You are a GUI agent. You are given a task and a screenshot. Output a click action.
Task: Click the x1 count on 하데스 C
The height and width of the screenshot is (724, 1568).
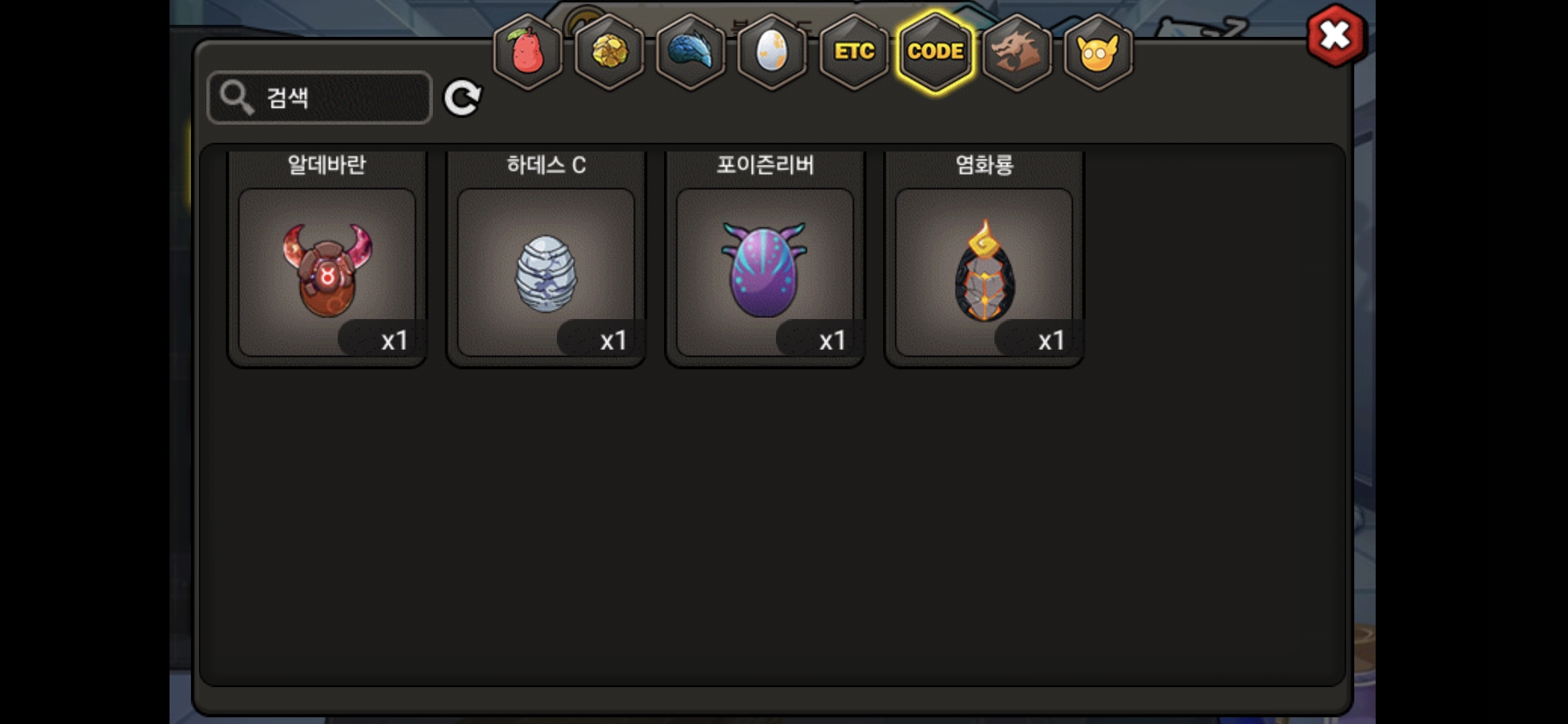point(613,341)
